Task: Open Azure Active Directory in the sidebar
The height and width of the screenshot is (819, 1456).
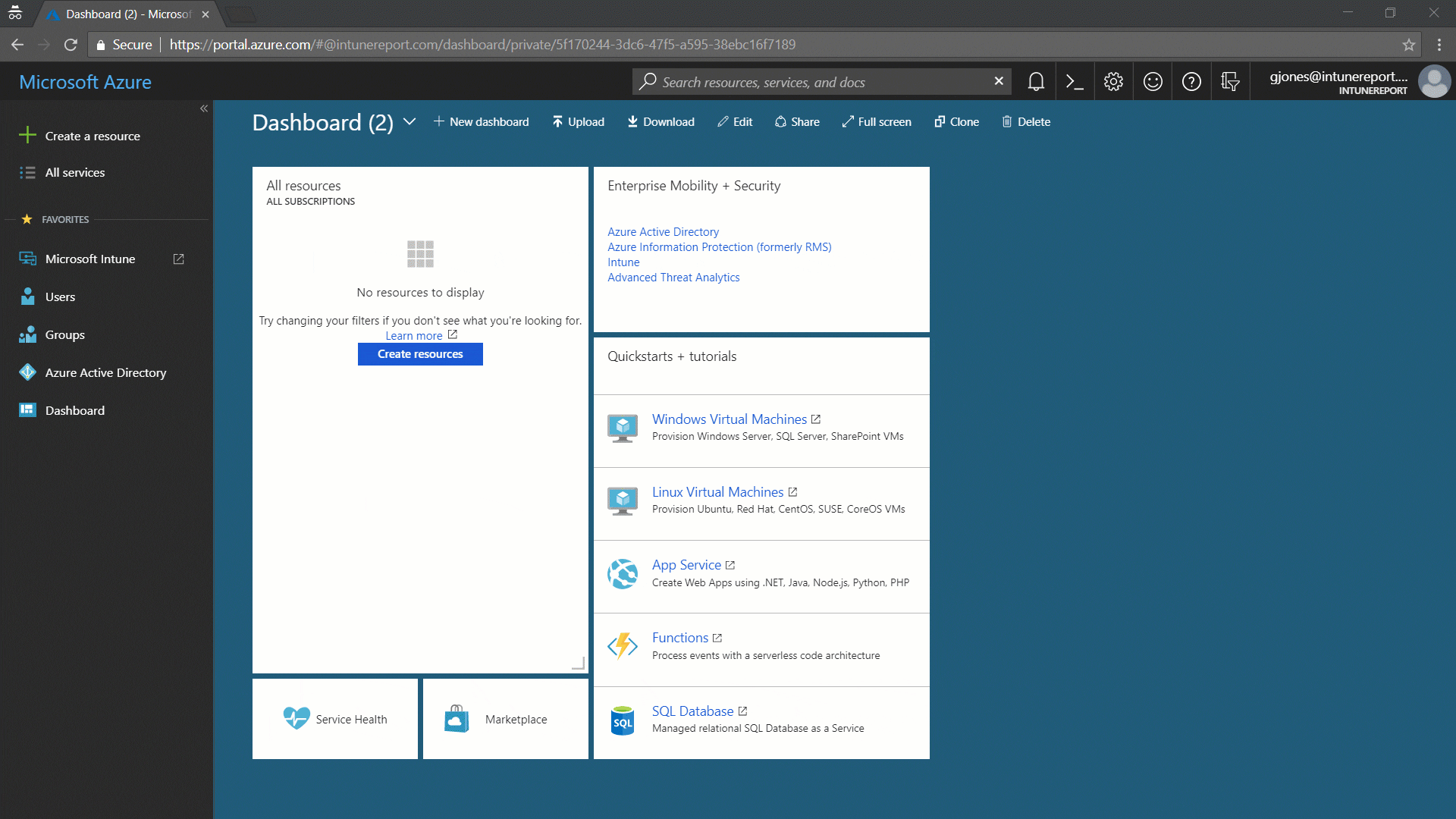Action: [x=106, y=372]
